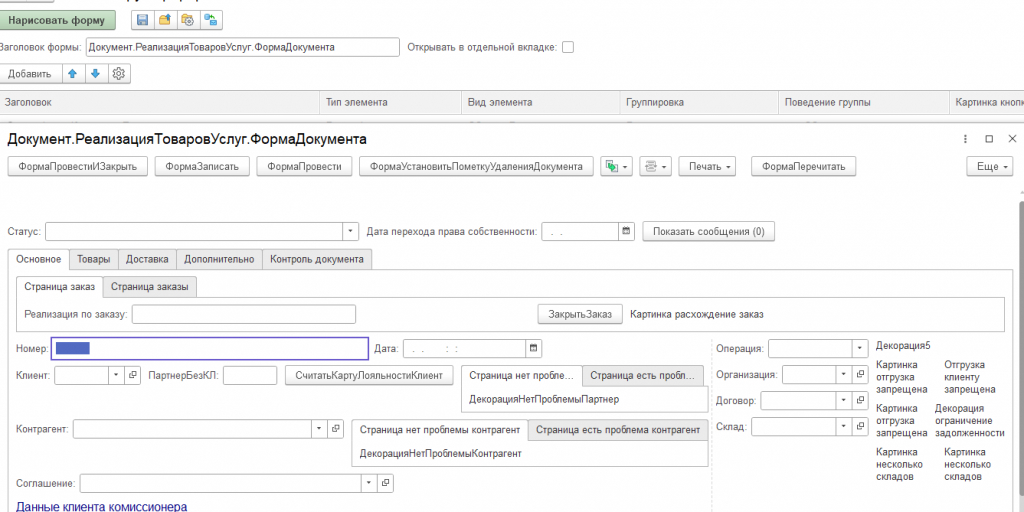Click open-form icon next to Контрагент field

coord(335,428)
